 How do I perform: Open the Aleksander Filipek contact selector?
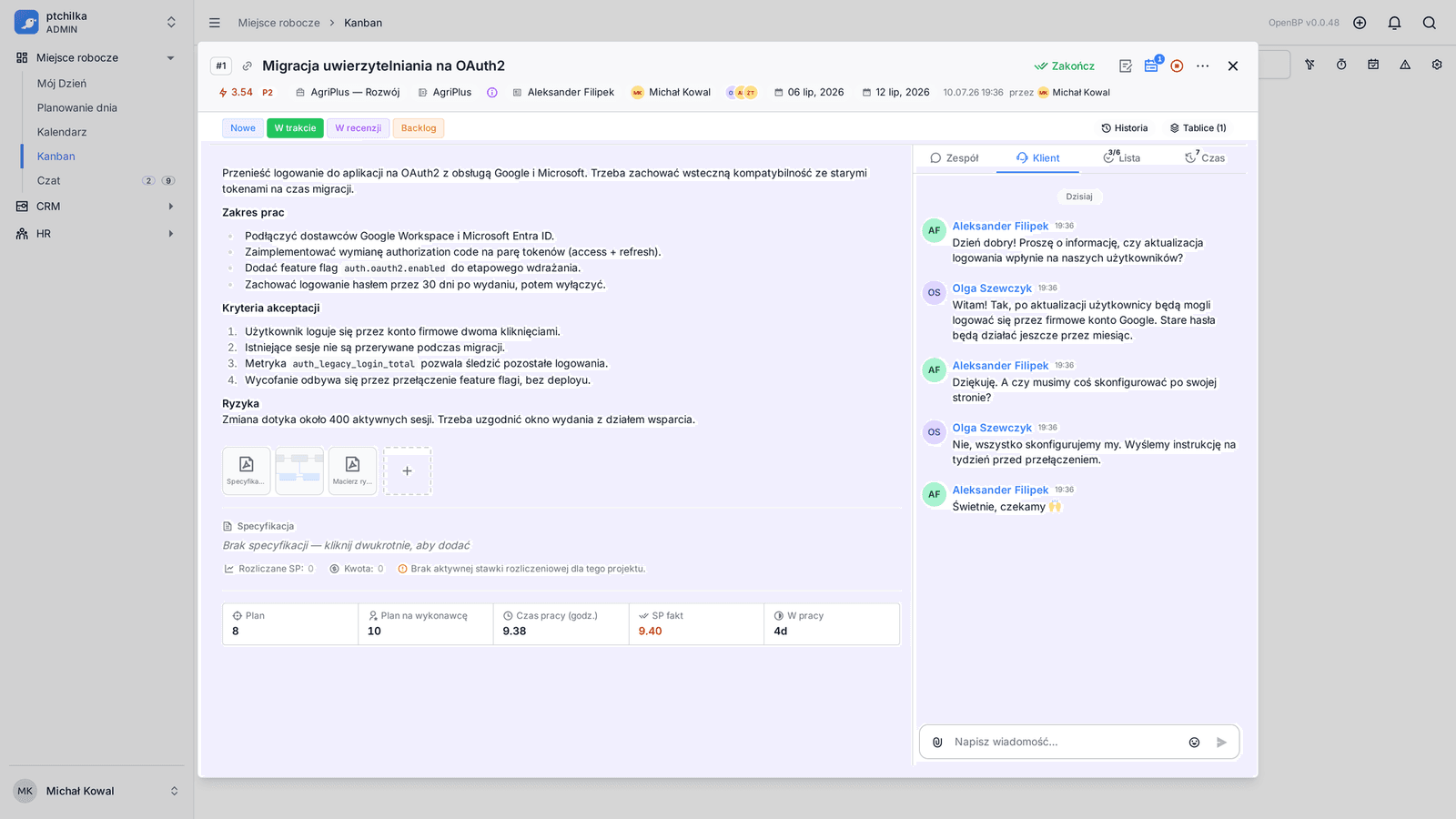pyautogui.click(x=563, y=93)
